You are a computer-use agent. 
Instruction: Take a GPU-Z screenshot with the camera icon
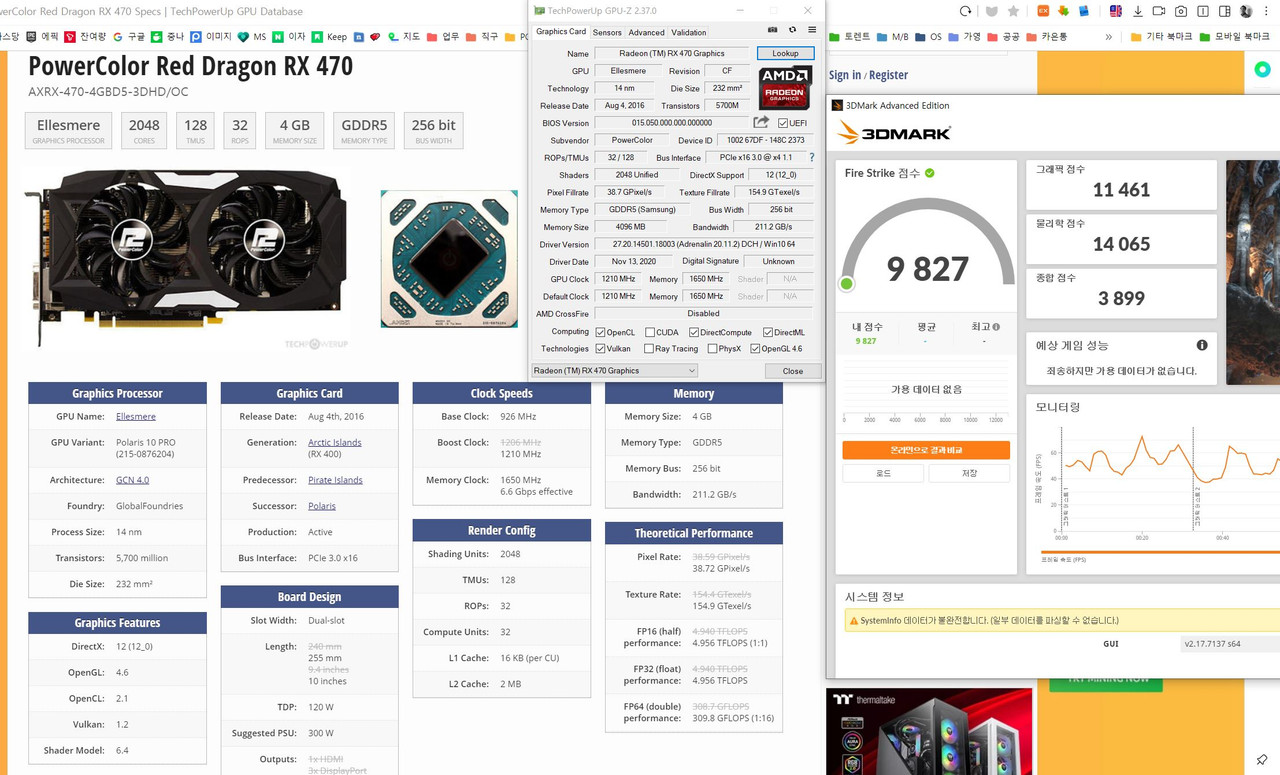(x=773, y=31)
